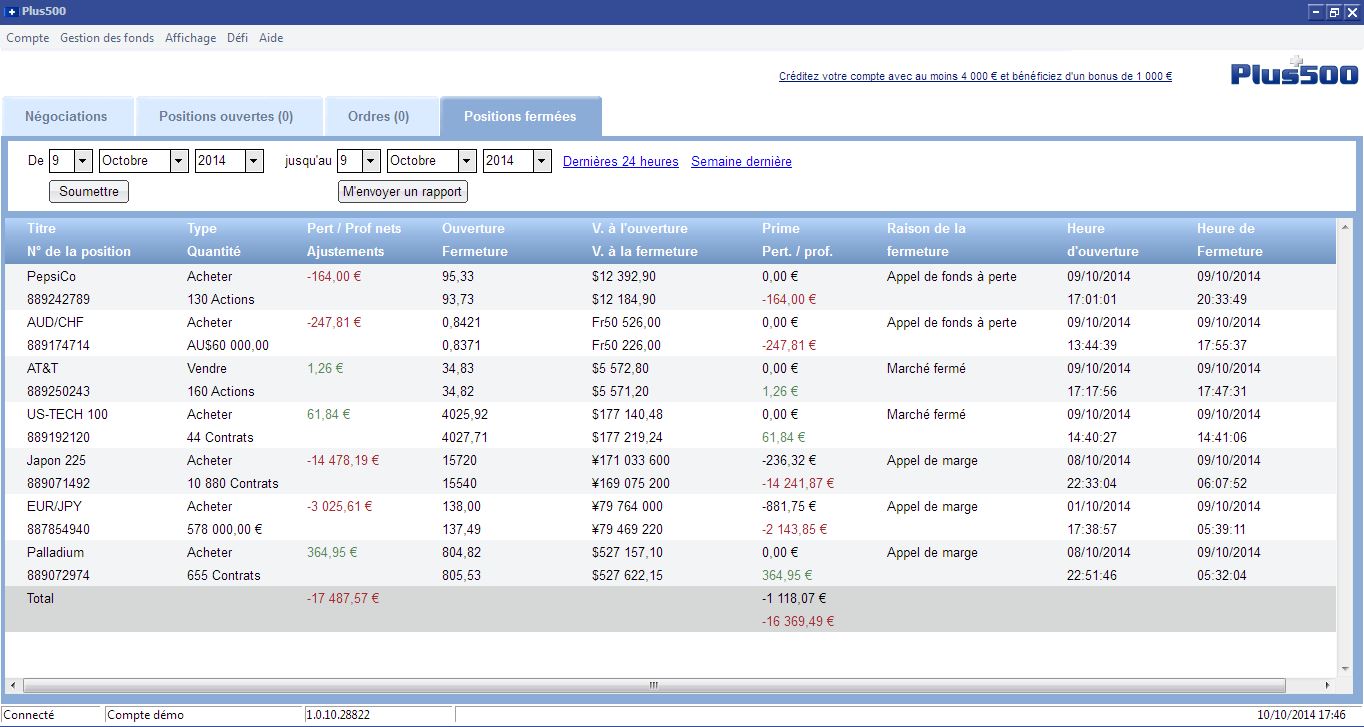Click position number 889071492
Viewport: 1364px width, 727px height.
tap(58, 483)
